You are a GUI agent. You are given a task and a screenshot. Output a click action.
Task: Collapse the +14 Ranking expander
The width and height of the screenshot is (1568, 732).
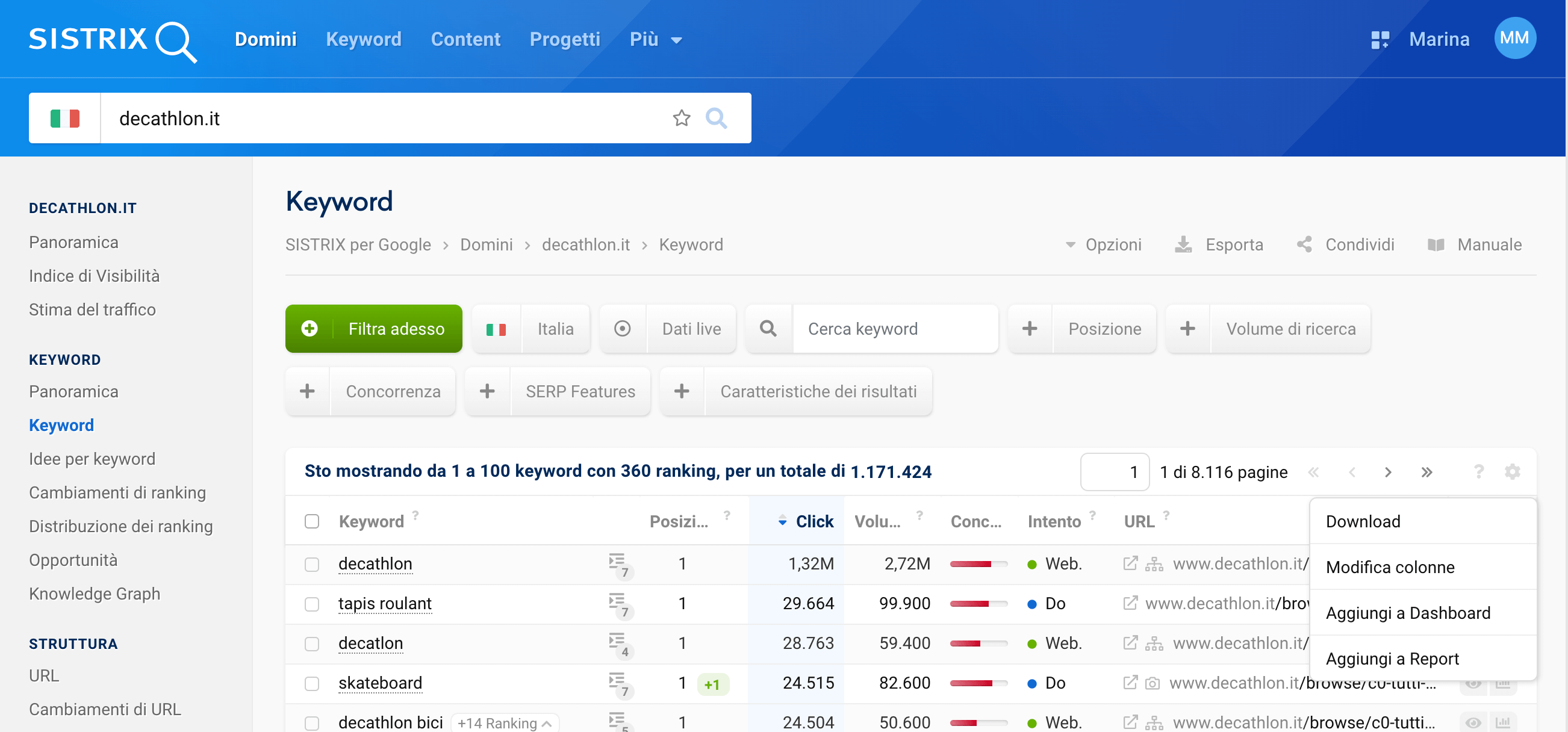point(505,723)
